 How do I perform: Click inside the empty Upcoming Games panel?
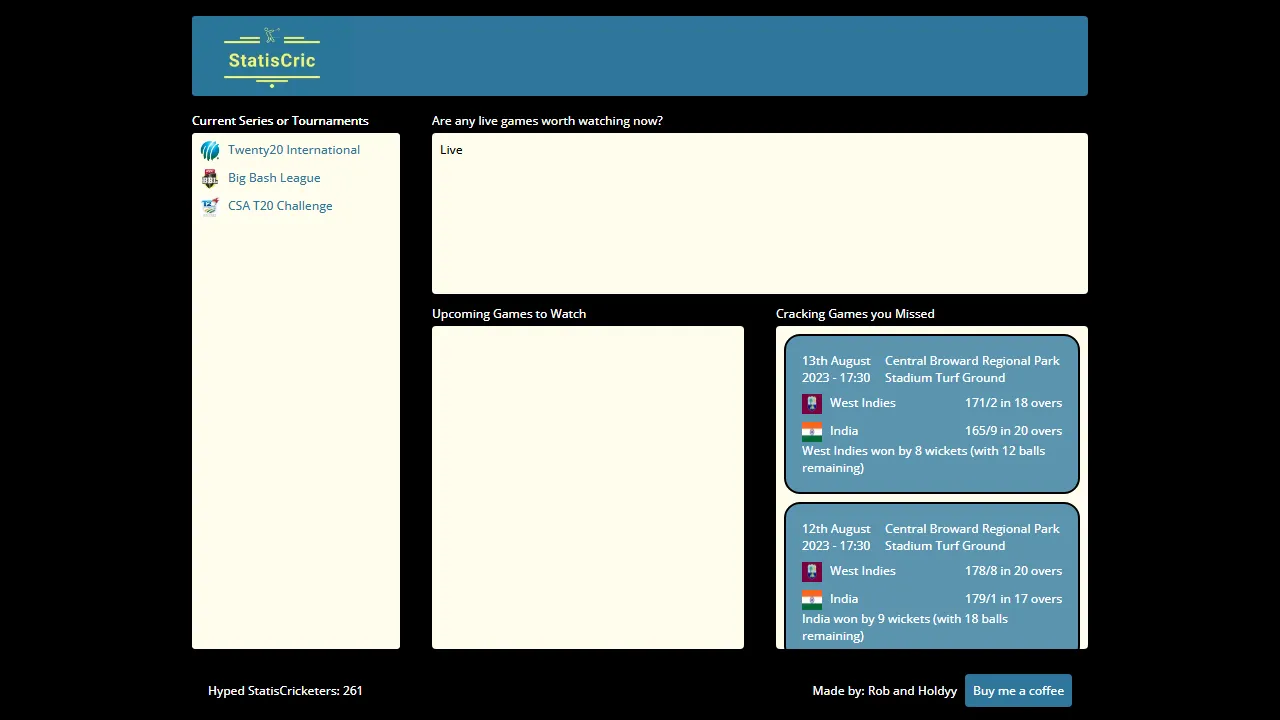(x=588, y=487)
